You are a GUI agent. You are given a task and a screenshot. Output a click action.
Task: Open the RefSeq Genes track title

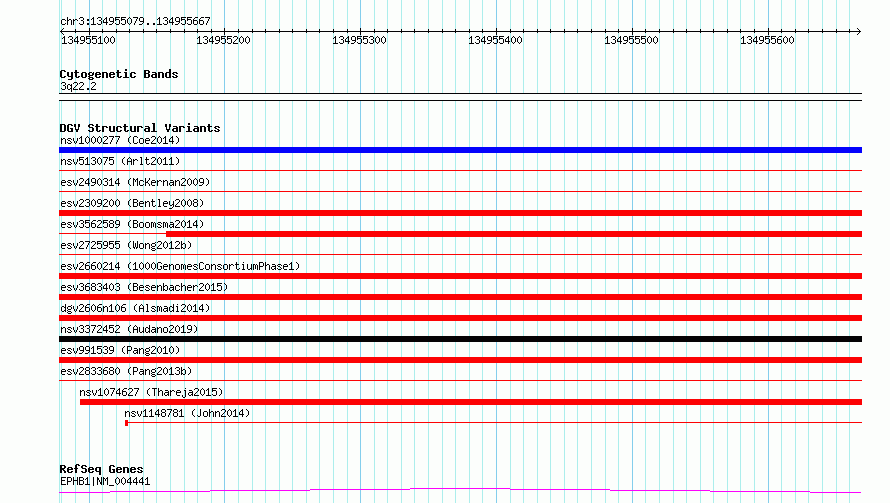[101, 469]
